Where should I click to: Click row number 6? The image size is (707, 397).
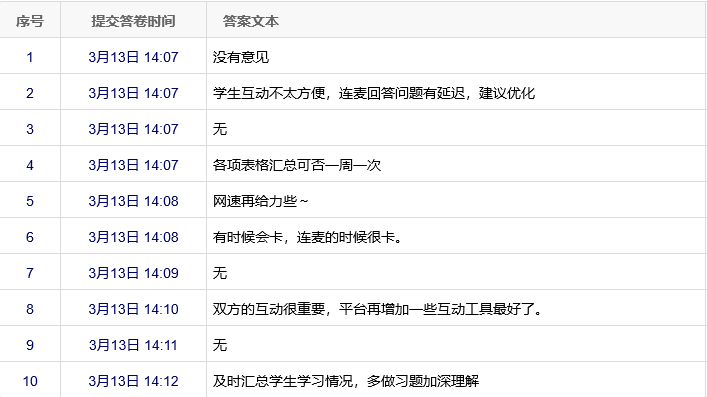pos(30,237)
